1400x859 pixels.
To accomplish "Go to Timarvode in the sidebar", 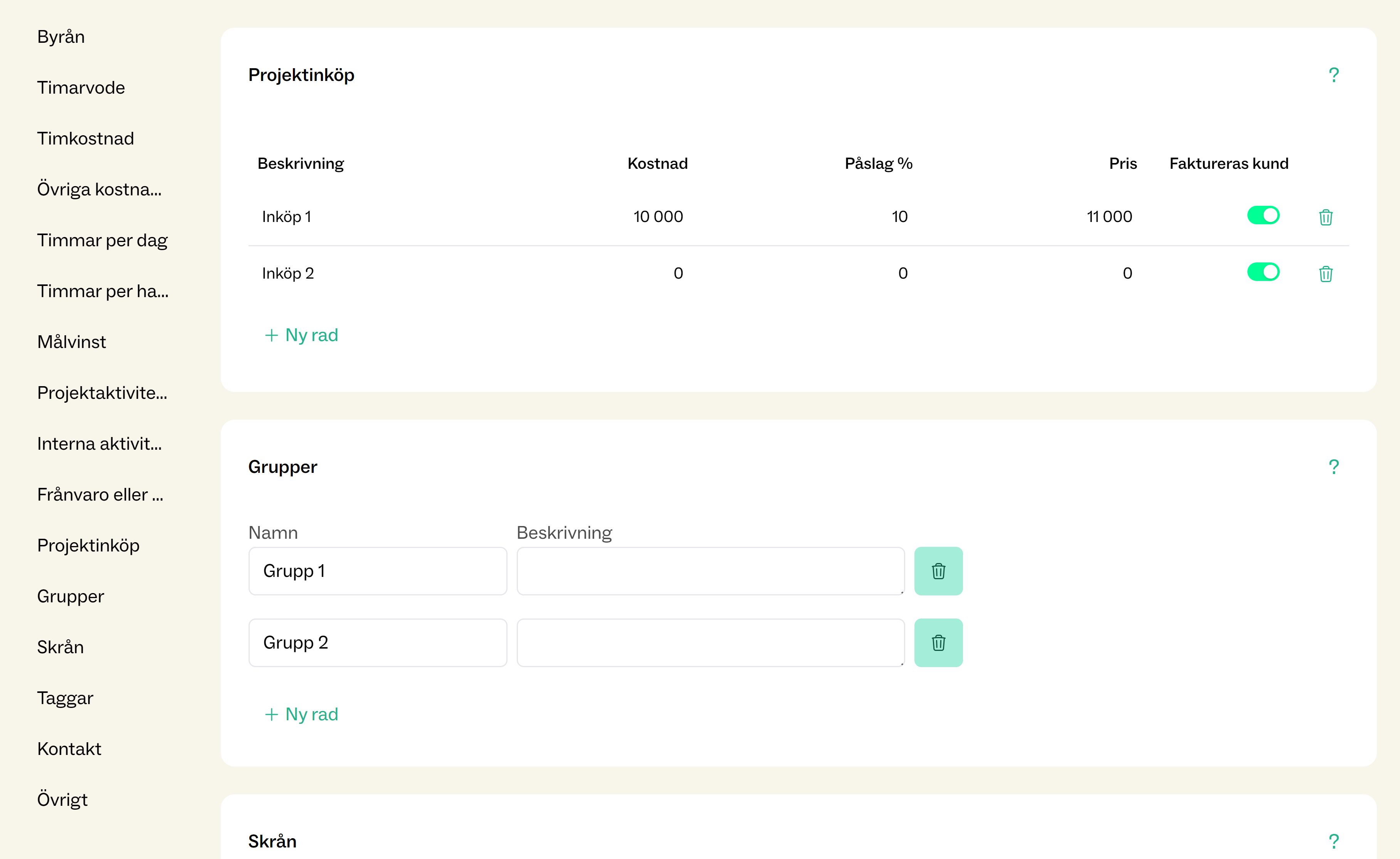I will tap(81, 87).
